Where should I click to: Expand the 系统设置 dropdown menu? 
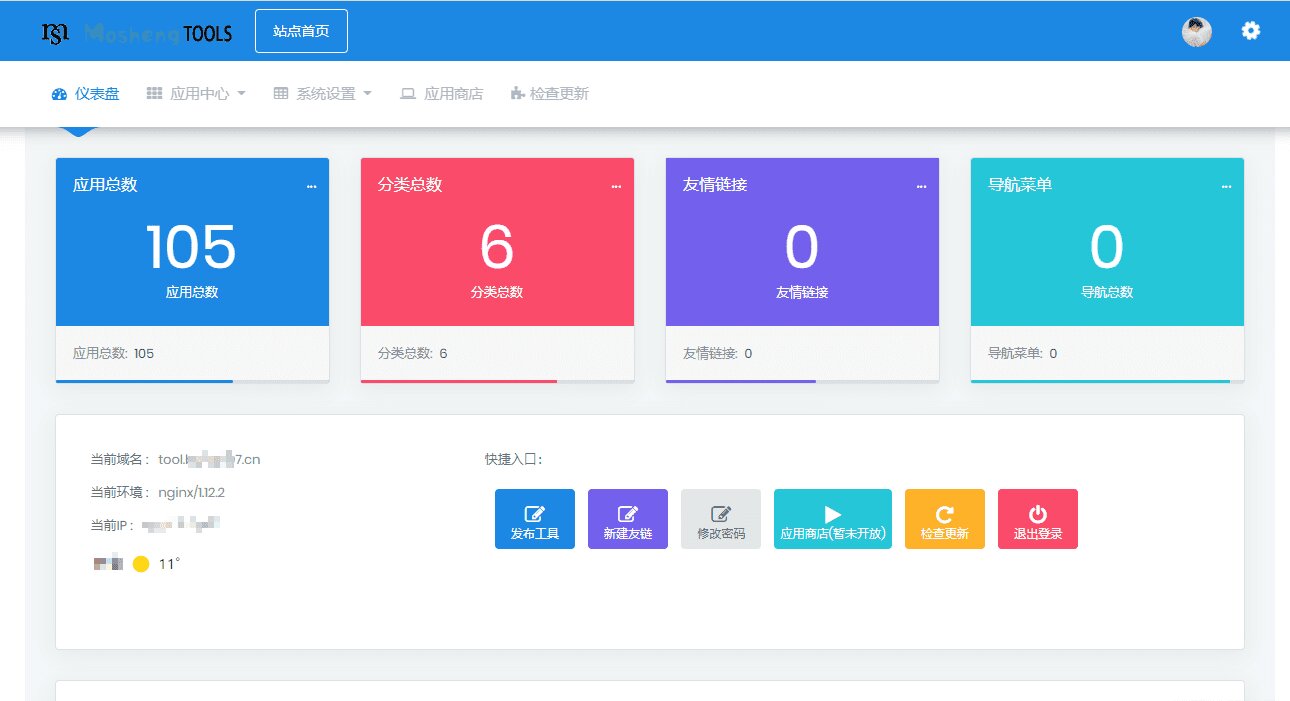point(322,94)
